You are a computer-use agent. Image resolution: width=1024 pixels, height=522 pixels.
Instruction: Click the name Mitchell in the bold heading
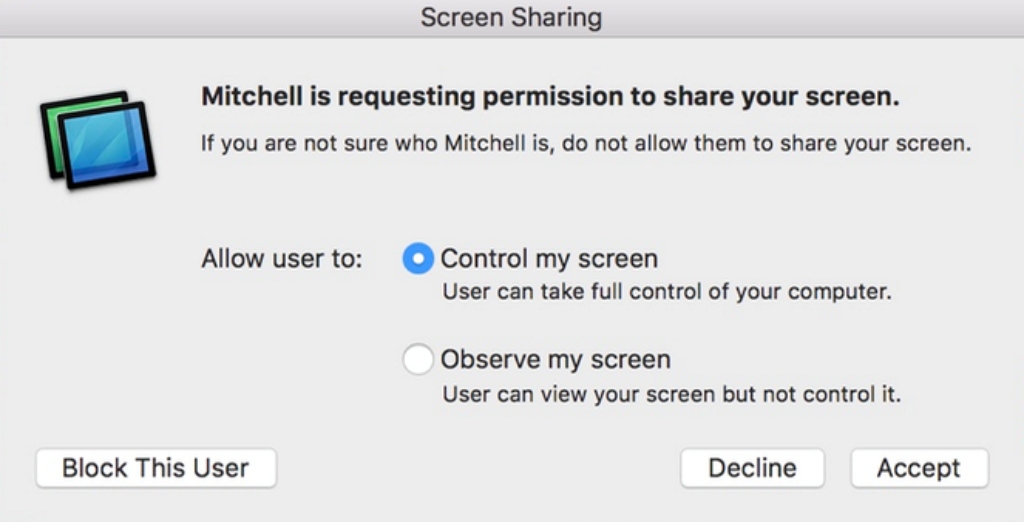tap(252, 97)
